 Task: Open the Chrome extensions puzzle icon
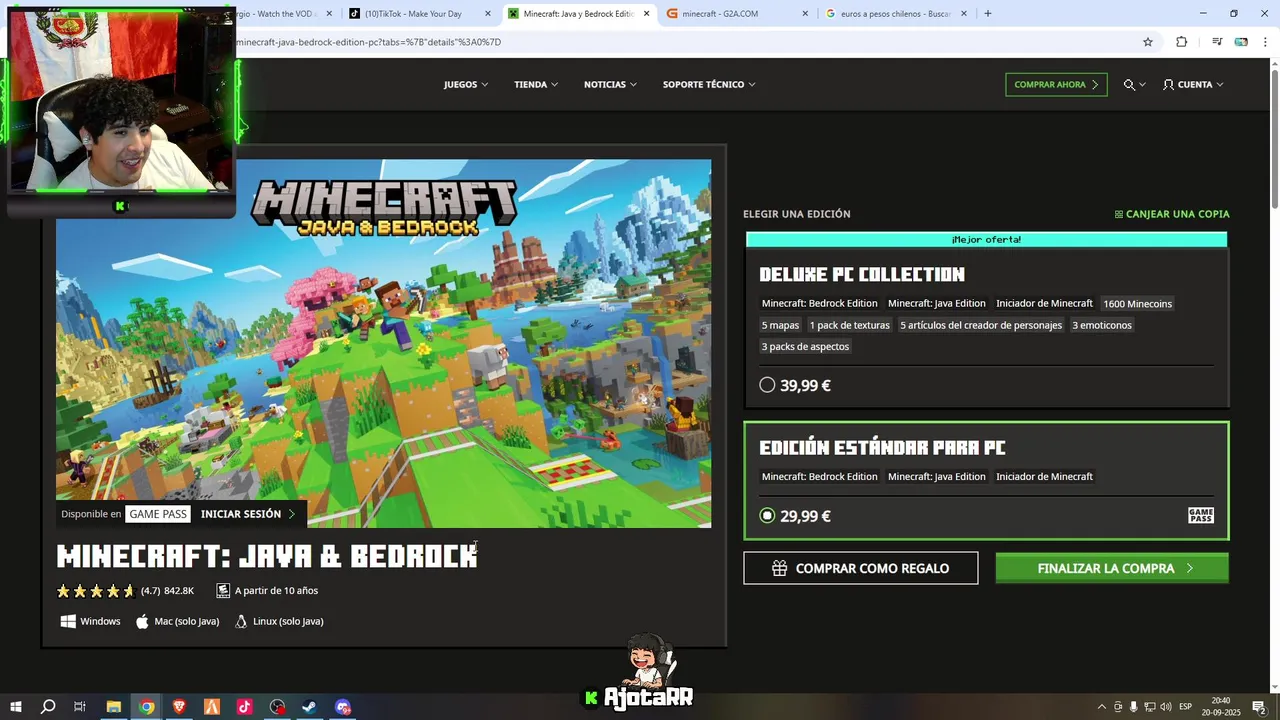[x=1181, y=42]
